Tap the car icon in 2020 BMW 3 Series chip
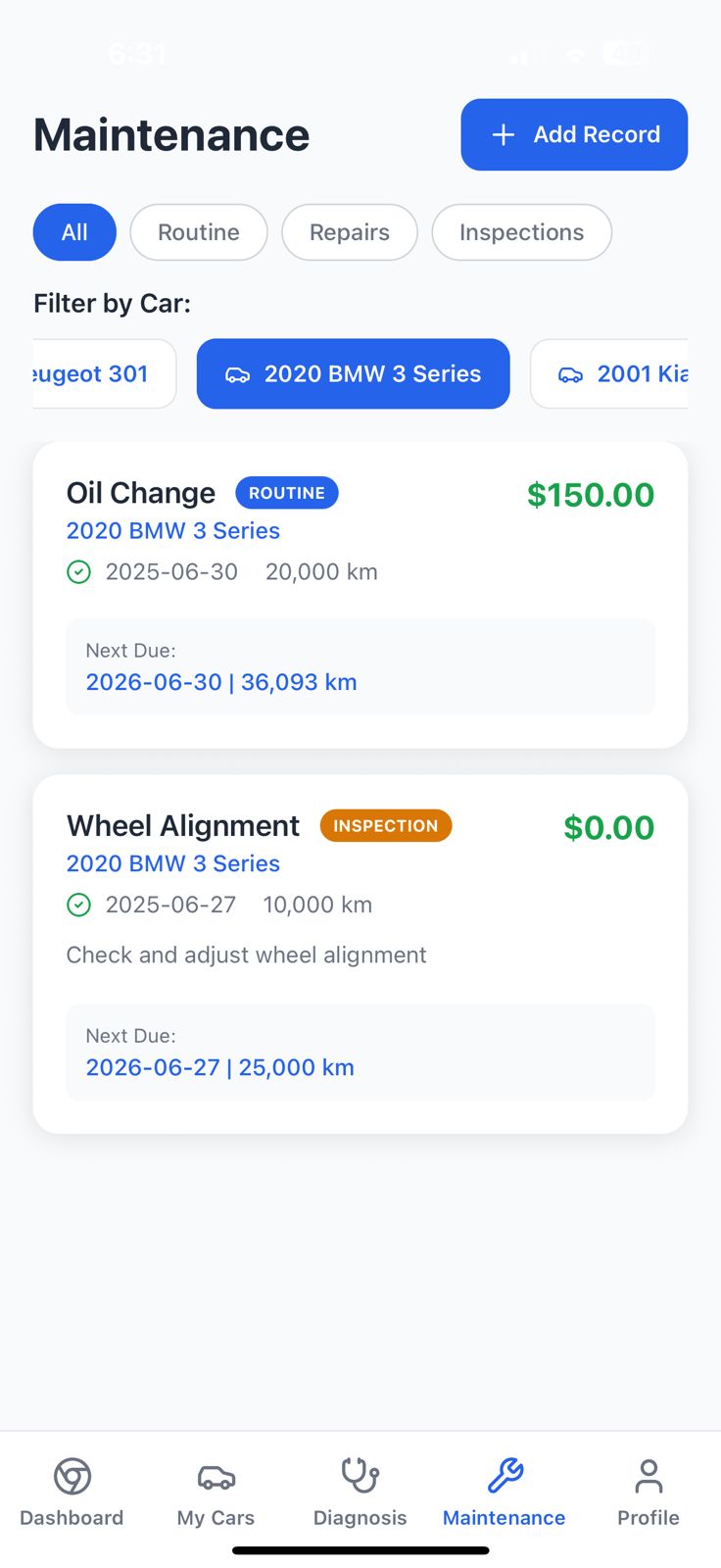 [238, 374]
